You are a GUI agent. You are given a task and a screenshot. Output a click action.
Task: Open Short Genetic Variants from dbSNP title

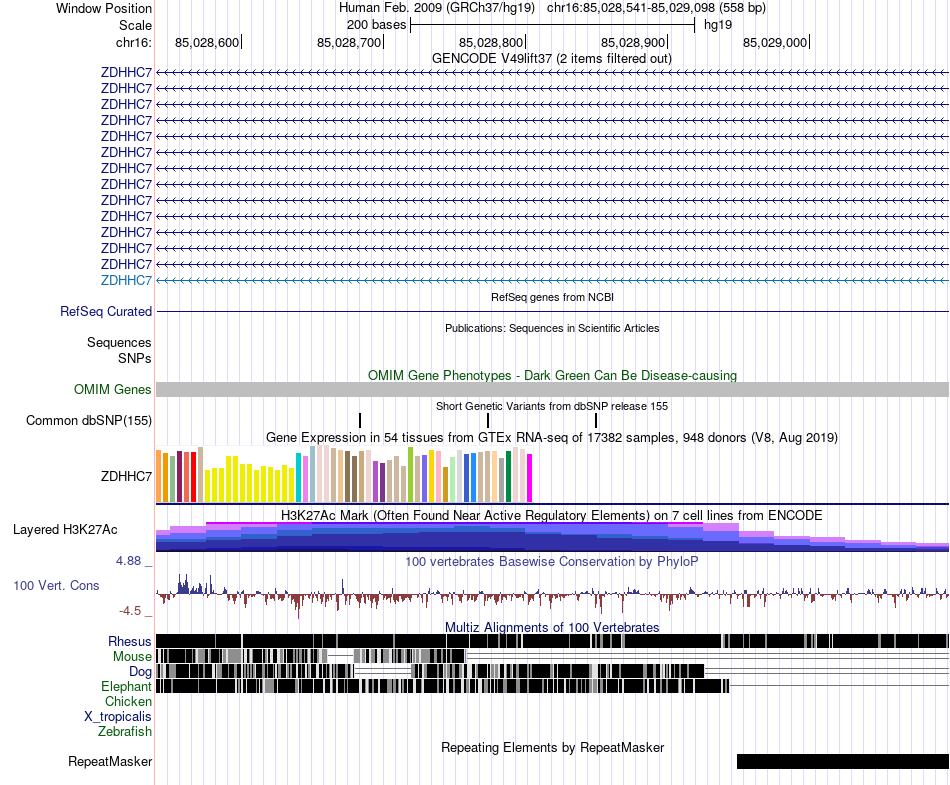pos(552,406)
